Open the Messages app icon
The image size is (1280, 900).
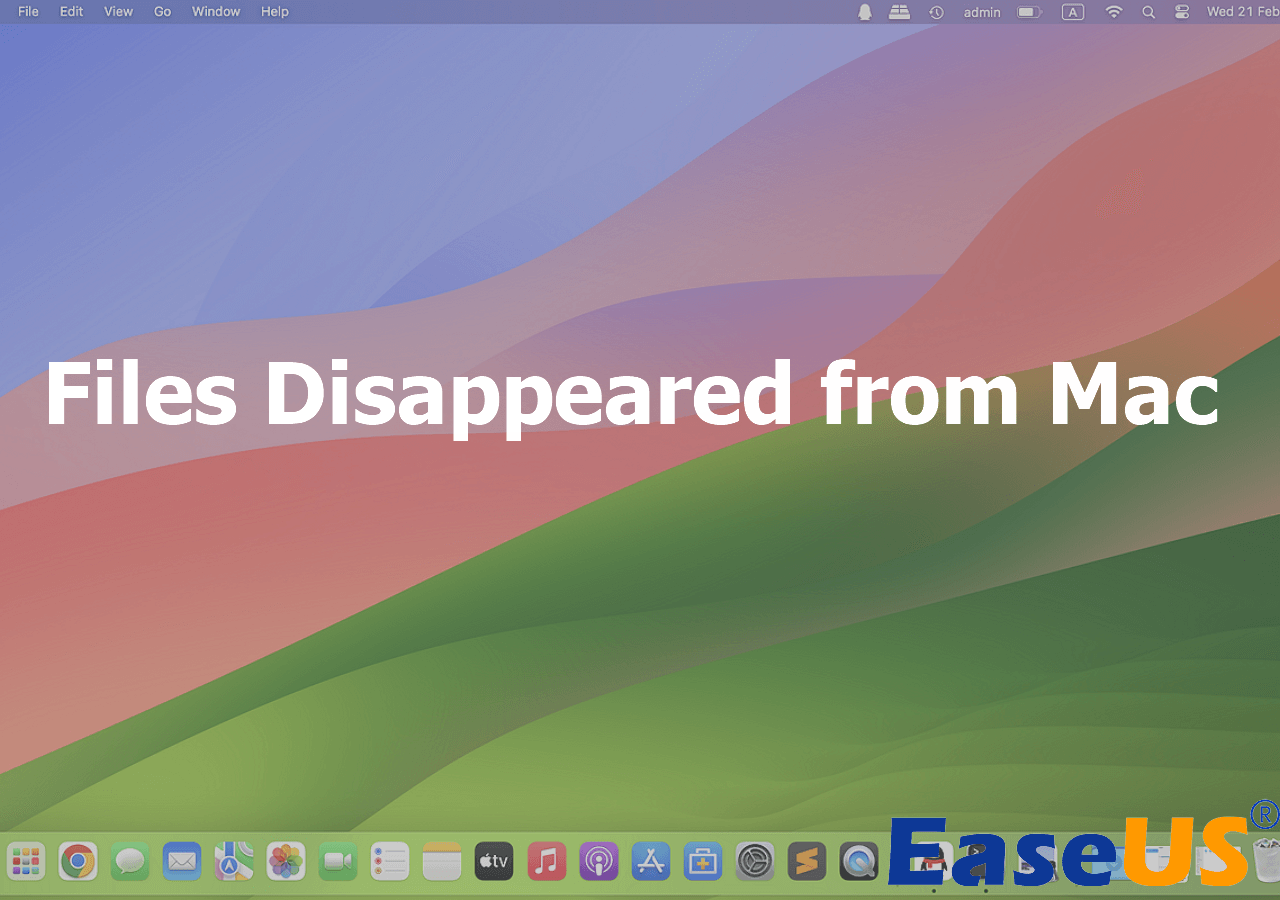click(130, 861)
